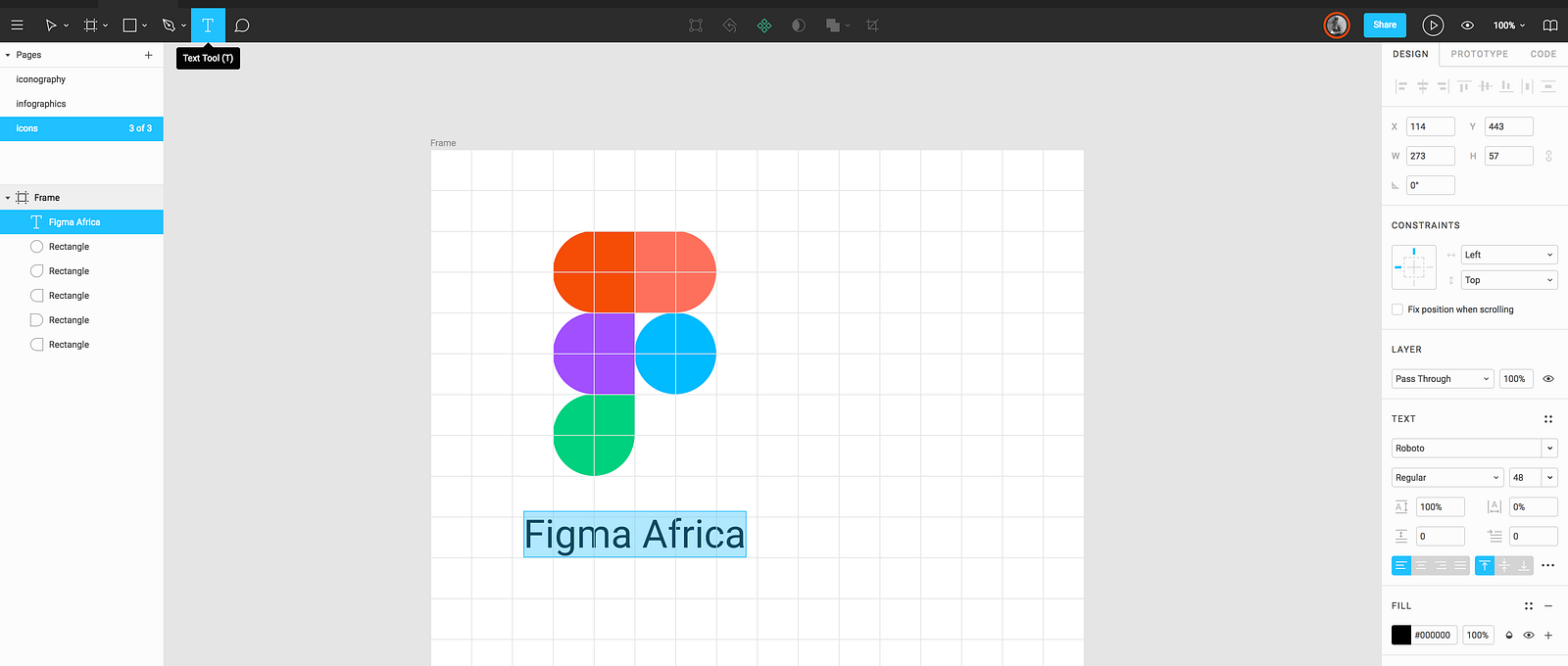Set text align top vertically
The width and height of the screenshot is (1568, 666).
[1485, 565]
